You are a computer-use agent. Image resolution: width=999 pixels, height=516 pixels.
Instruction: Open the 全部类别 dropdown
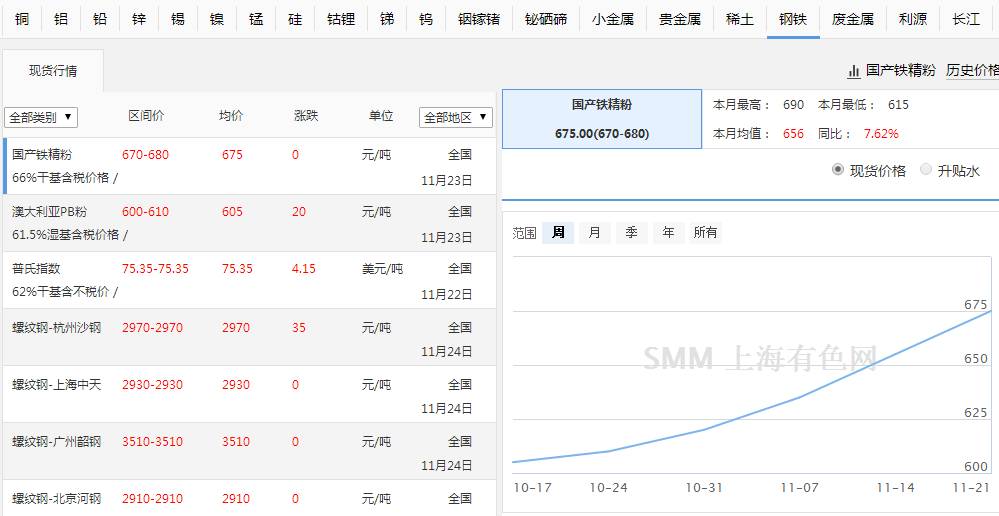point(41,117)
